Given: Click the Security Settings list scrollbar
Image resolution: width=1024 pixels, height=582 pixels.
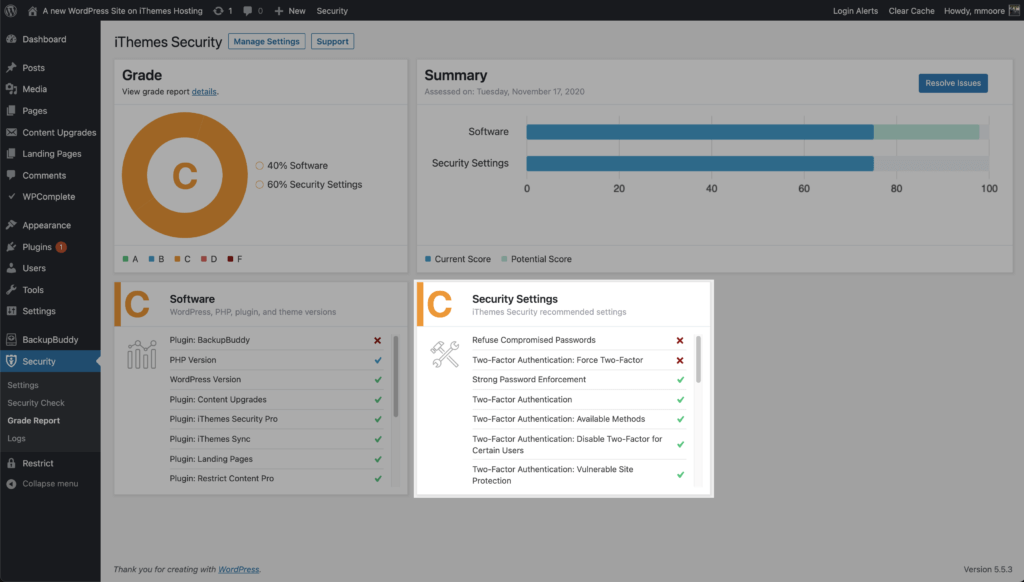Looking at the screenshot, I should click(x=698, y=359).
